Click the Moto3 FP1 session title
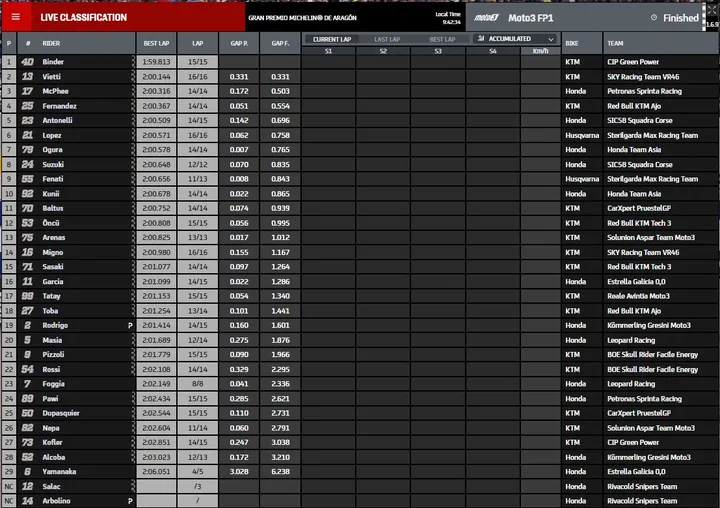This screenshot has height=508, width=720. point(530,18)
